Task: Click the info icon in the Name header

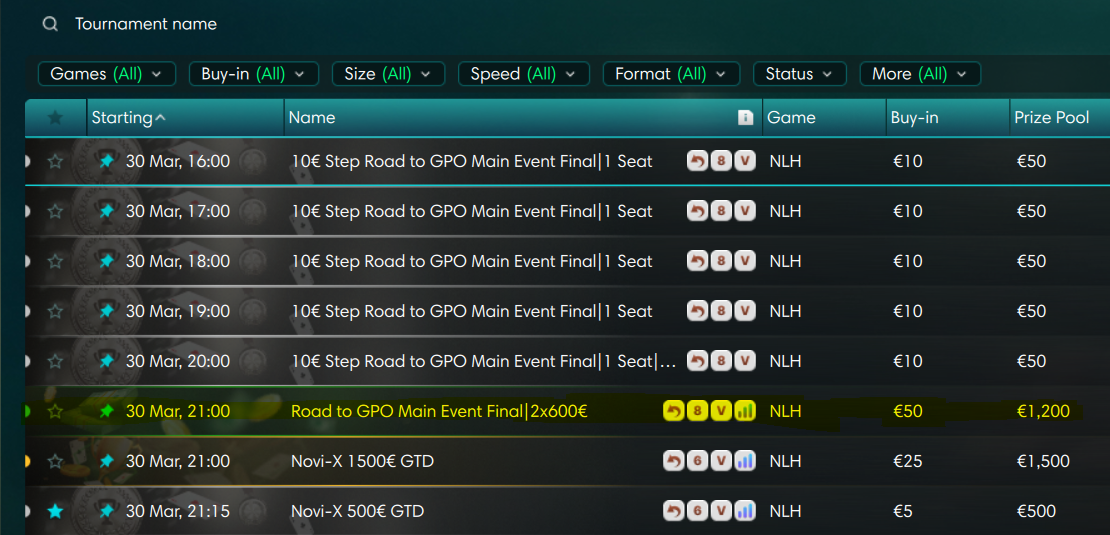Action: point(745,118)
